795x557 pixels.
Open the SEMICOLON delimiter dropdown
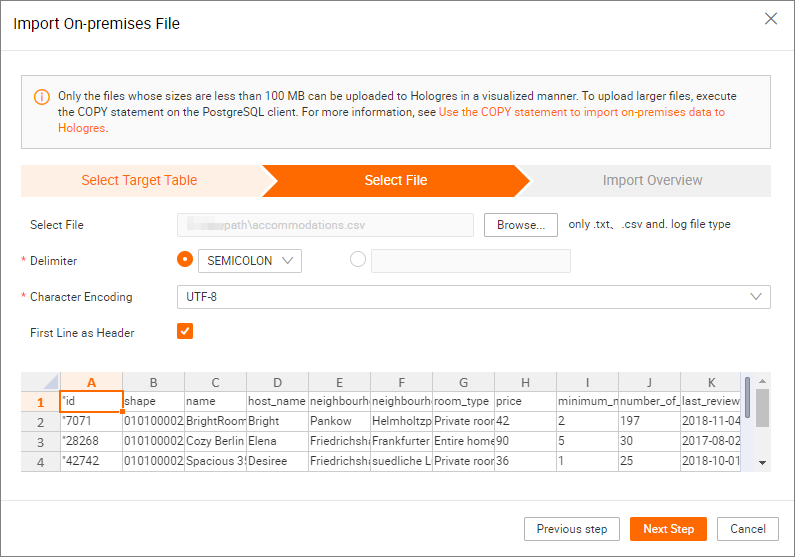(x=250, y=261)
